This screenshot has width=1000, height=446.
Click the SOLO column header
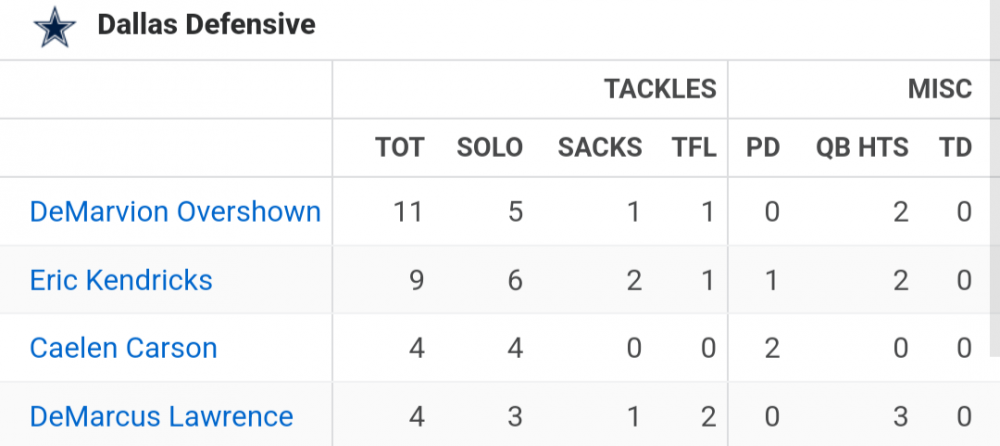(489, 148)
